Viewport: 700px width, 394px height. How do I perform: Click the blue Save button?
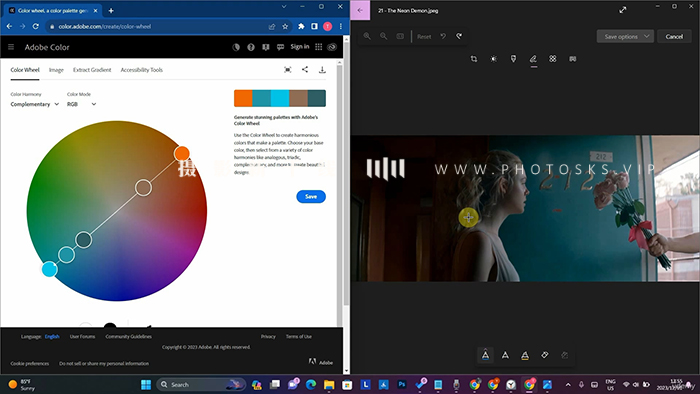pyautogui.click(x=311, y=196)
